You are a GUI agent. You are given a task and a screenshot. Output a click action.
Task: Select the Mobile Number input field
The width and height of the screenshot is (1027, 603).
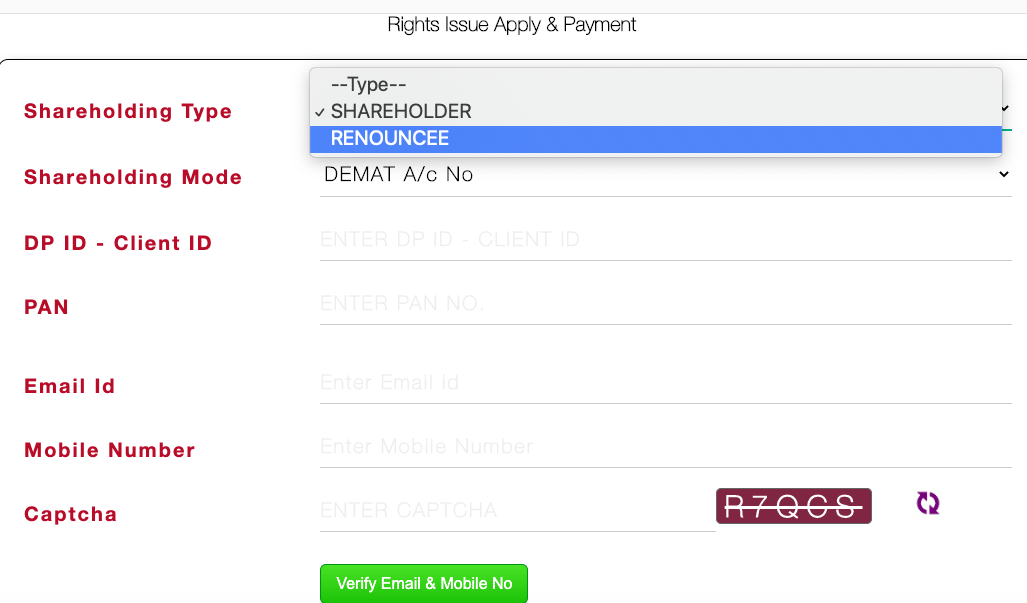tap(665, 447)
